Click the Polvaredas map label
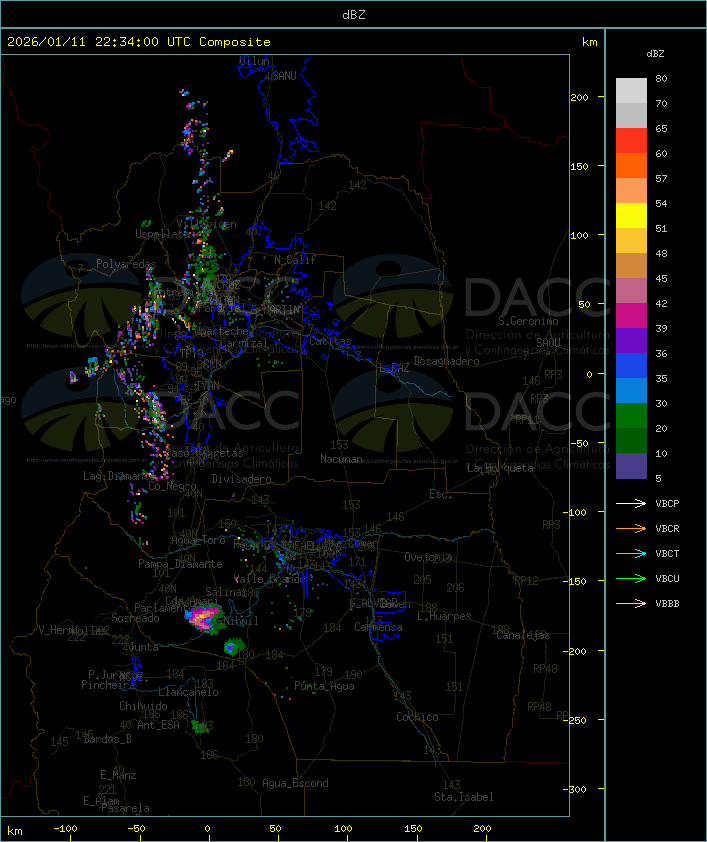The width and height of the screenshot is (707, 842). tap(126, 264)
